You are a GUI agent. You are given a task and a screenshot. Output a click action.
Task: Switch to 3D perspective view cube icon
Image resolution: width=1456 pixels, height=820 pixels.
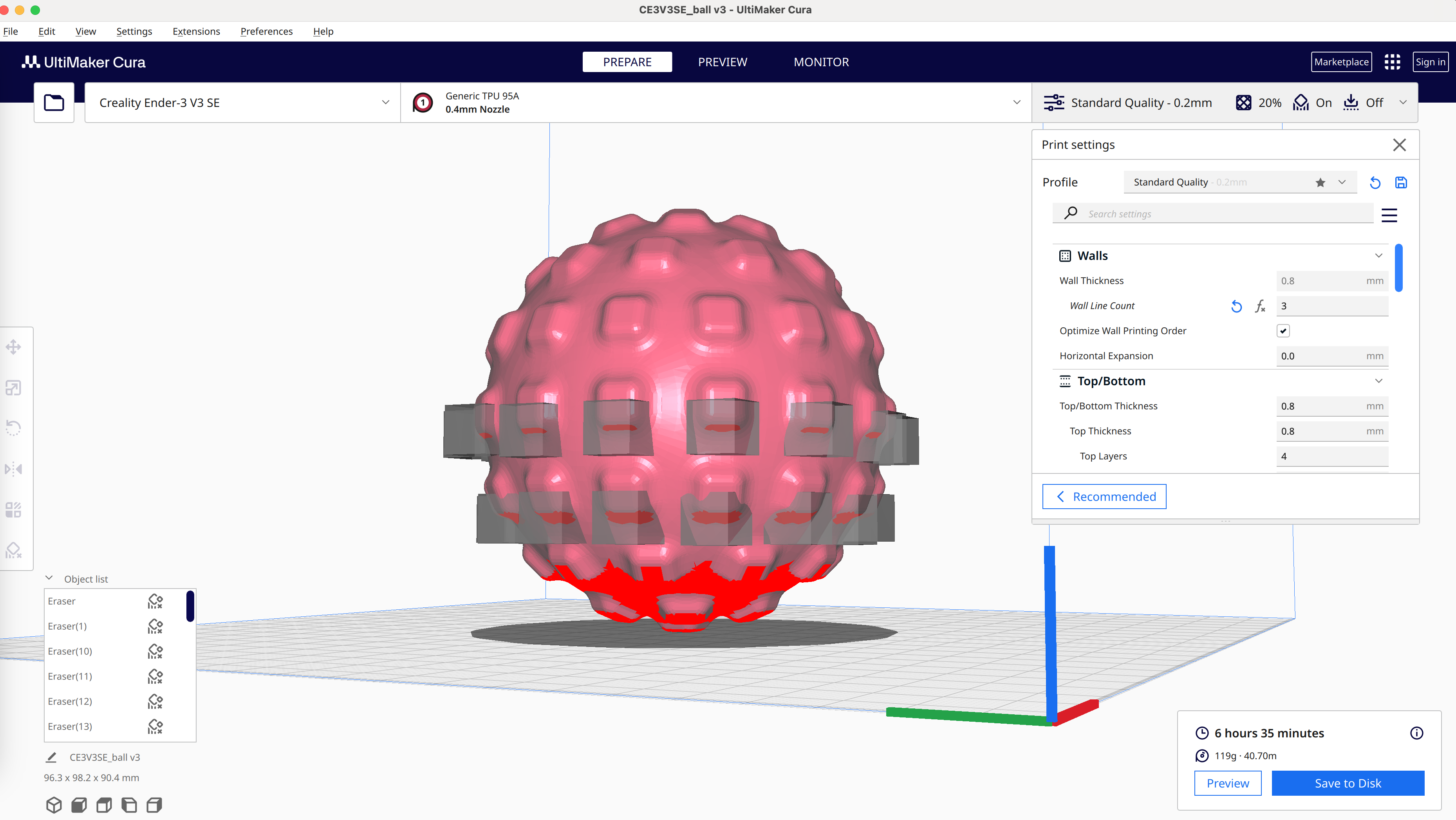pyautogui.click(x=54, y=805)
